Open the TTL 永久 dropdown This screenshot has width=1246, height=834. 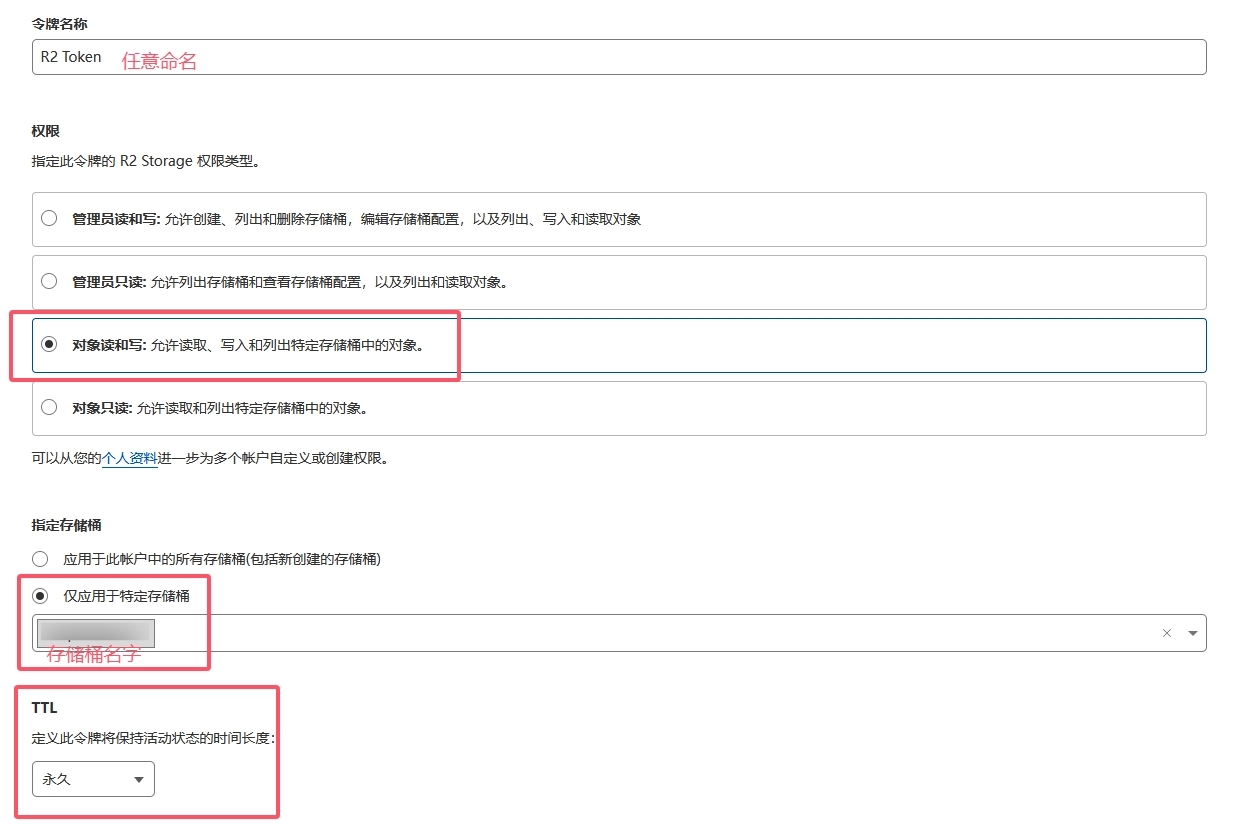(92, 779)
